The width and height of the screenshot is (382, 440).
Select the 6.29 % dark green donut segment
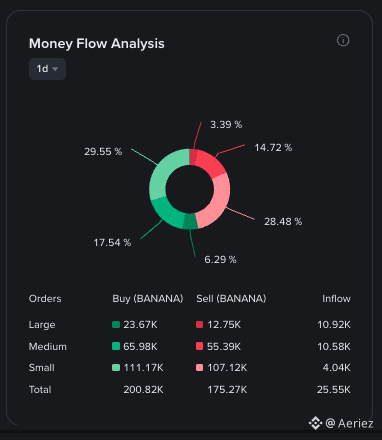(x=190, y=221)
